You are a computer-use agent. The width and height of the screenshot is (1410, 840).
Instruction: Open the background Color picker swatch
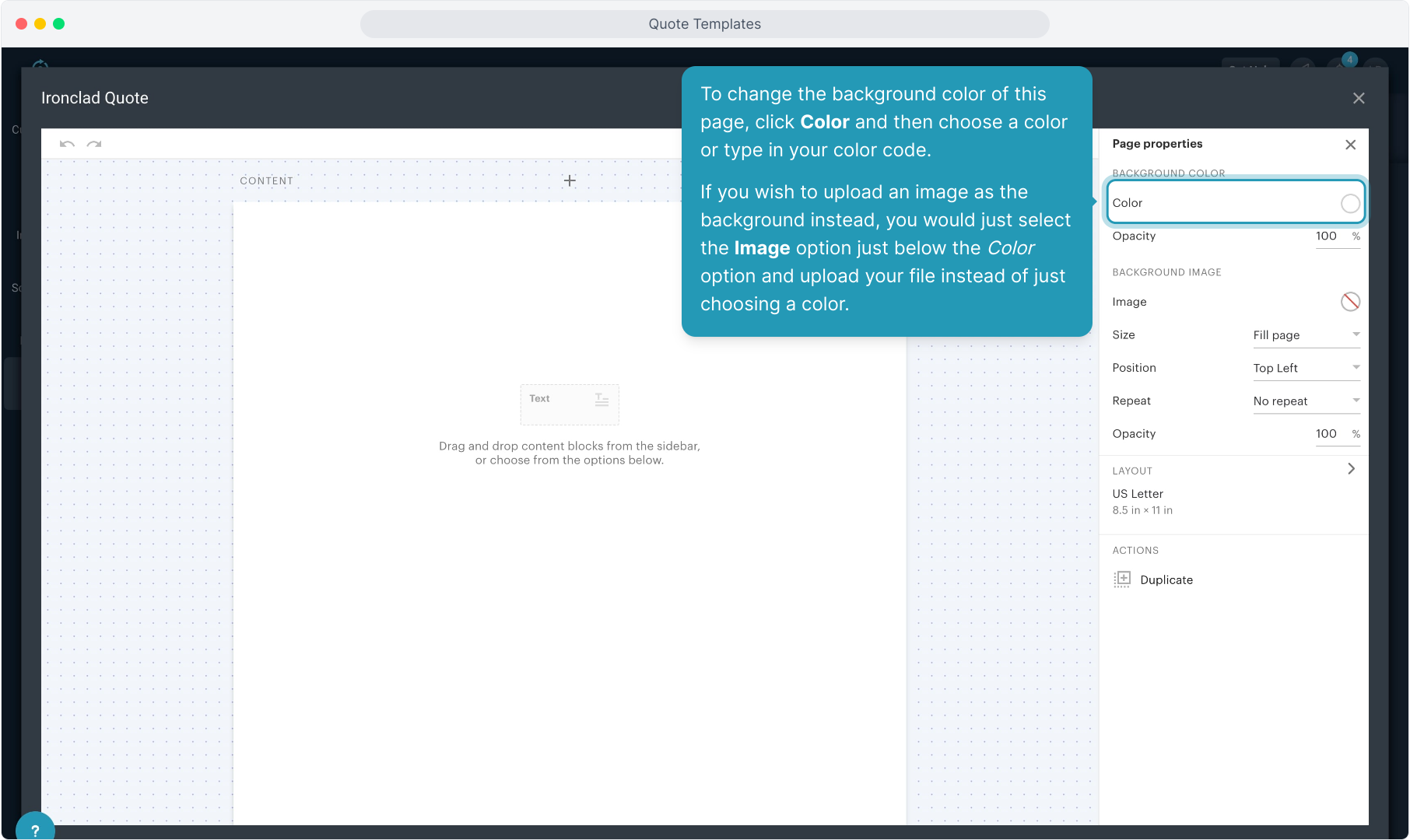click(1350, 203)
